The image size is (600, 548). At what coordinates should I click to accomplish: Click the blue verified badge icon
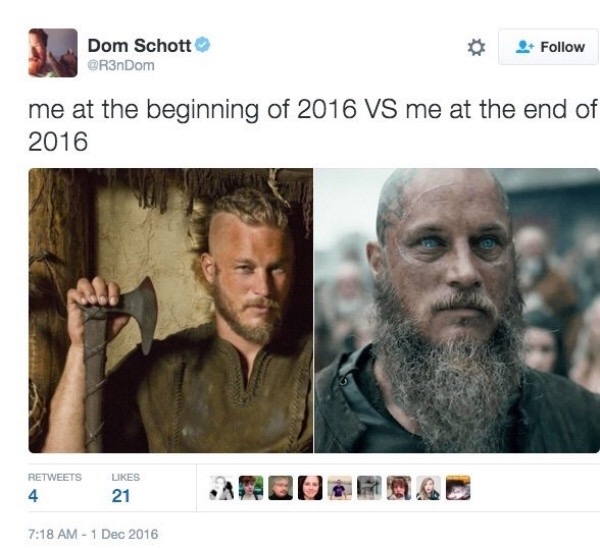203,45
